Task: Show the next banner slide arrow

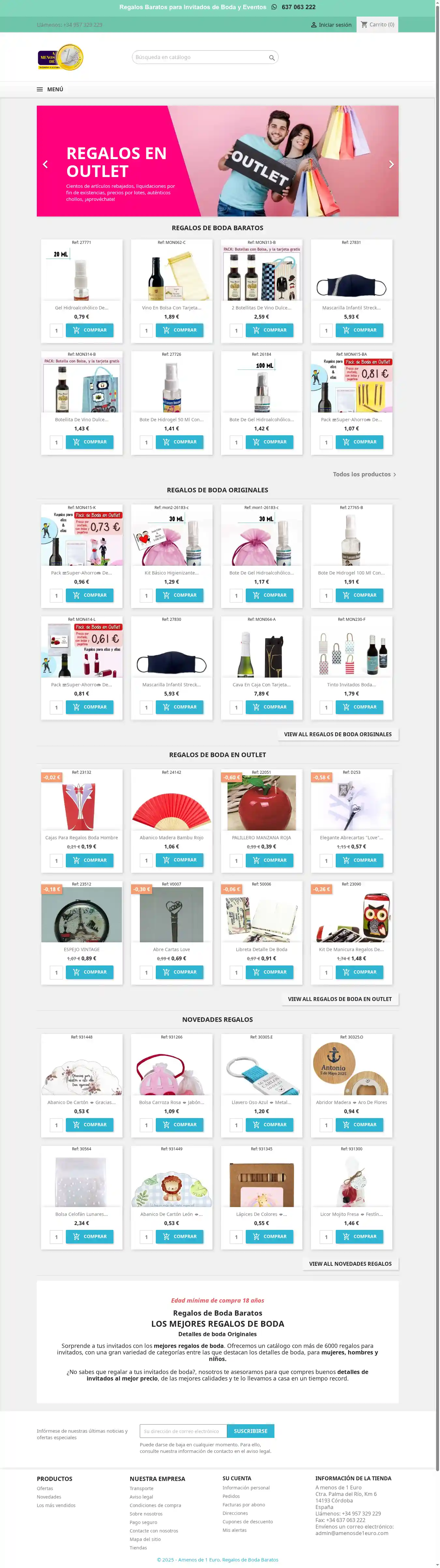Action: [391, 164]
